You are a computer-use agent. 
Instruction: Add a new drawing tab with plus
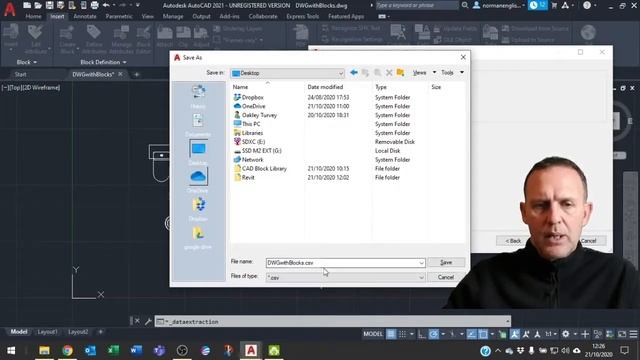tap(136, 74)
